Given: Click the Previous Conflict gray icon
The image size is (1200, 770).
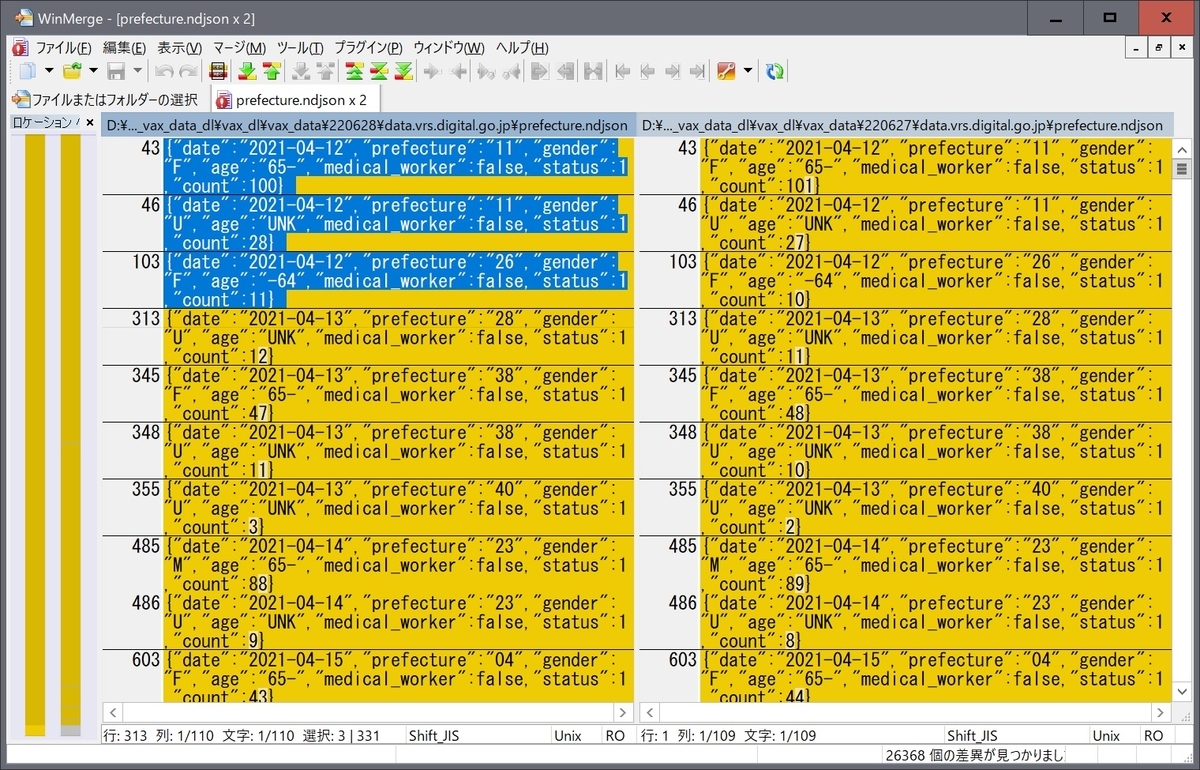Looking at the screenshot, I should point(325,71).
